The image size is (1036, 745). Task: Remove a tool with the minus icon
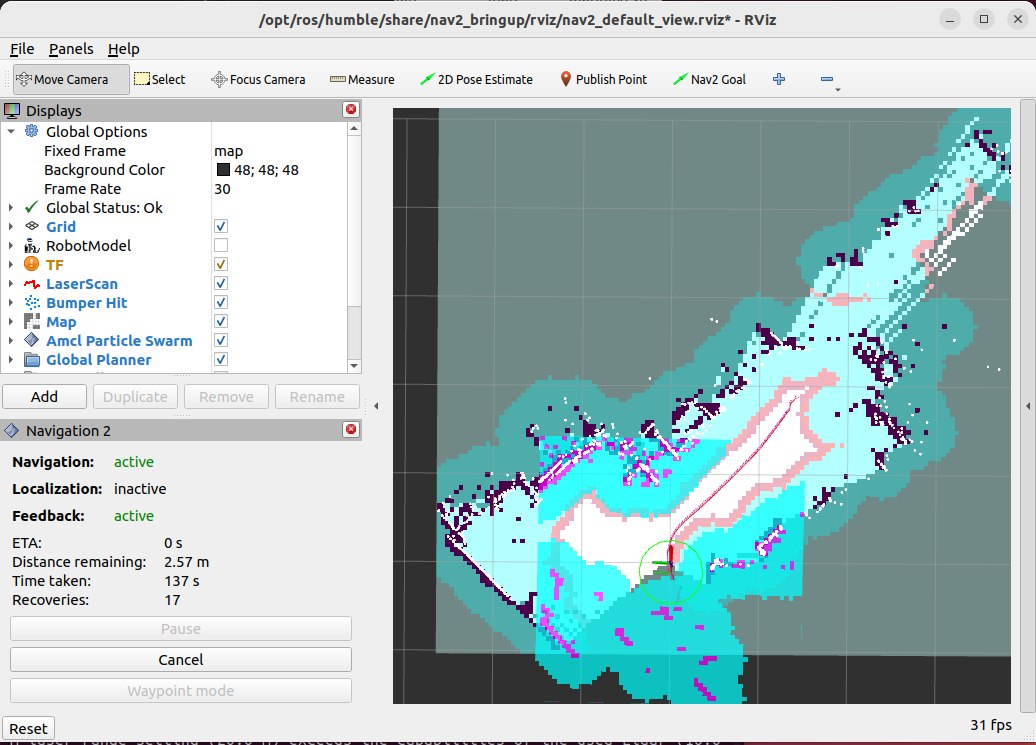[827, 79]
